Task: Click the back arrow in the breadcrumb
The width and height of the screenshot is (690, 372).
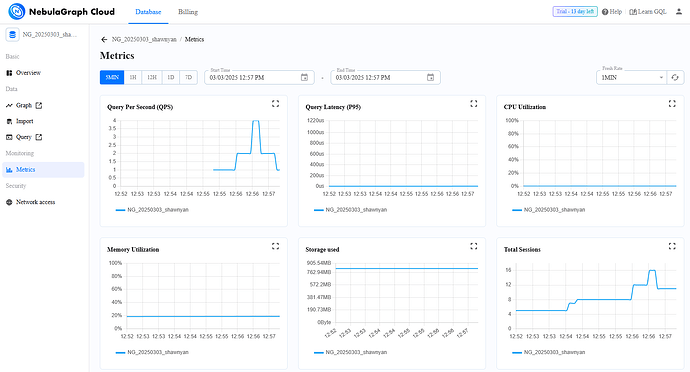Action: point(104,40)
